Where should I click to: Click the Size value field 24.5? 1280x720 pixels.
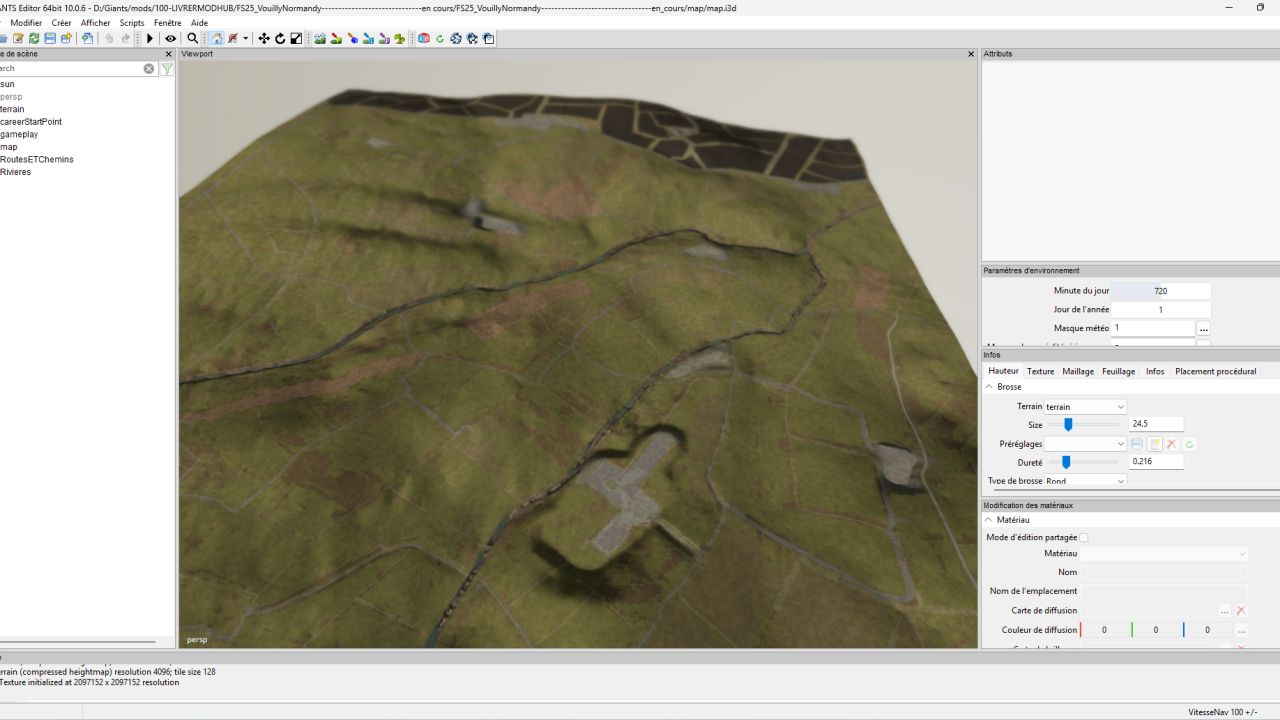point(1156,425)
